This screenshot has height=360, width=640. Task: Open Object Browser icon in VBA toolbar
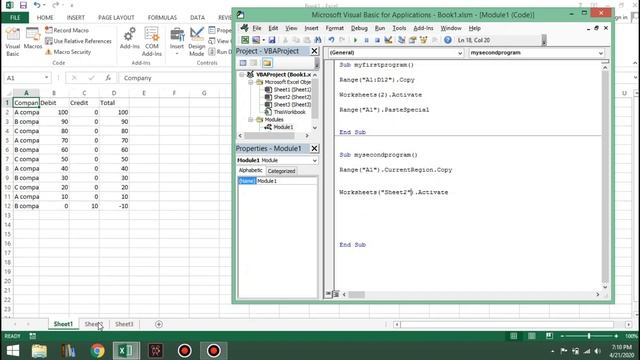(423, 40)
